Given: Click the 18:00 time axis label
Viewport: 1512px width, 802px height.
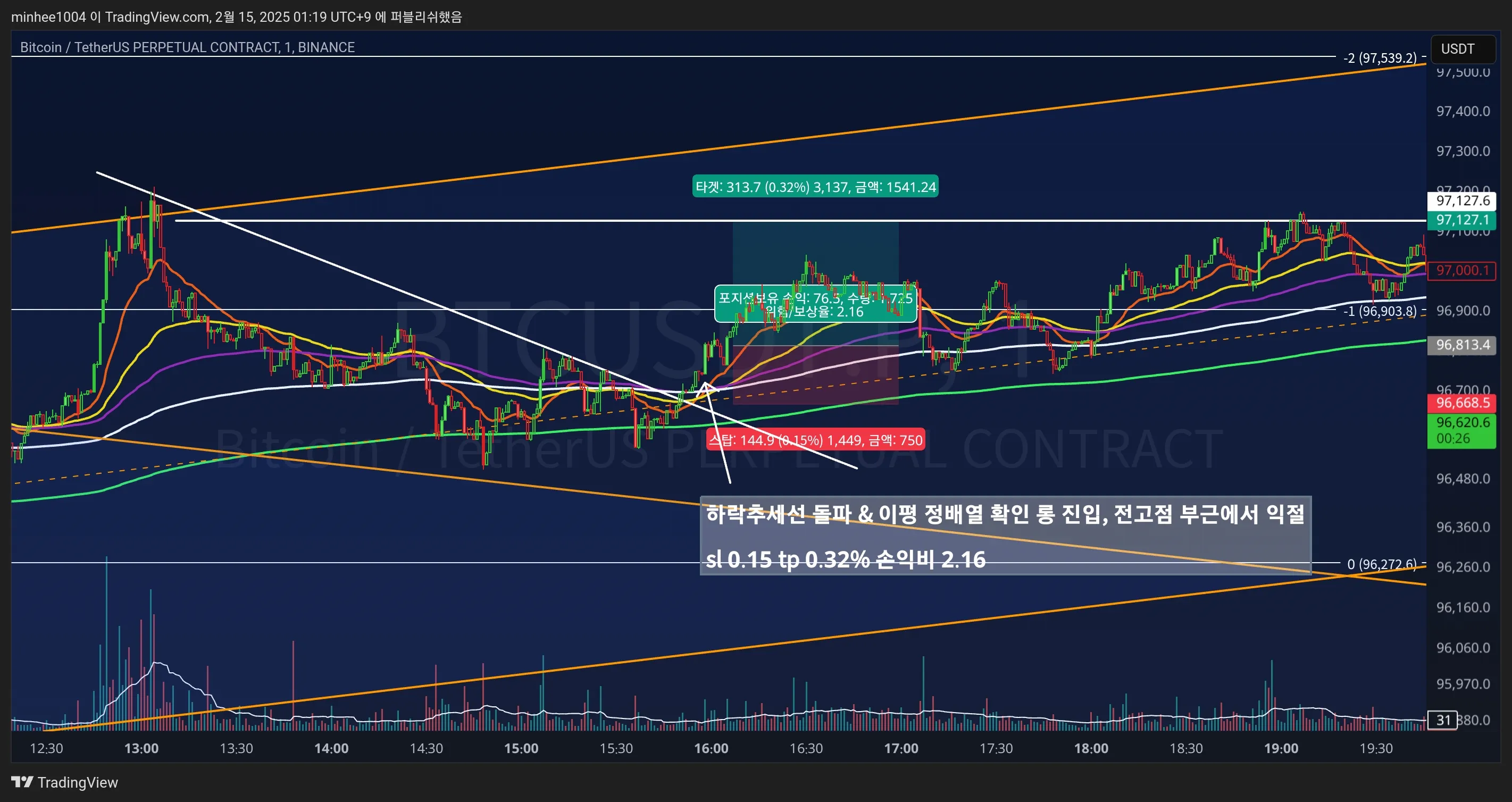Looking at the screenshot, I should tap(1092, 749).
